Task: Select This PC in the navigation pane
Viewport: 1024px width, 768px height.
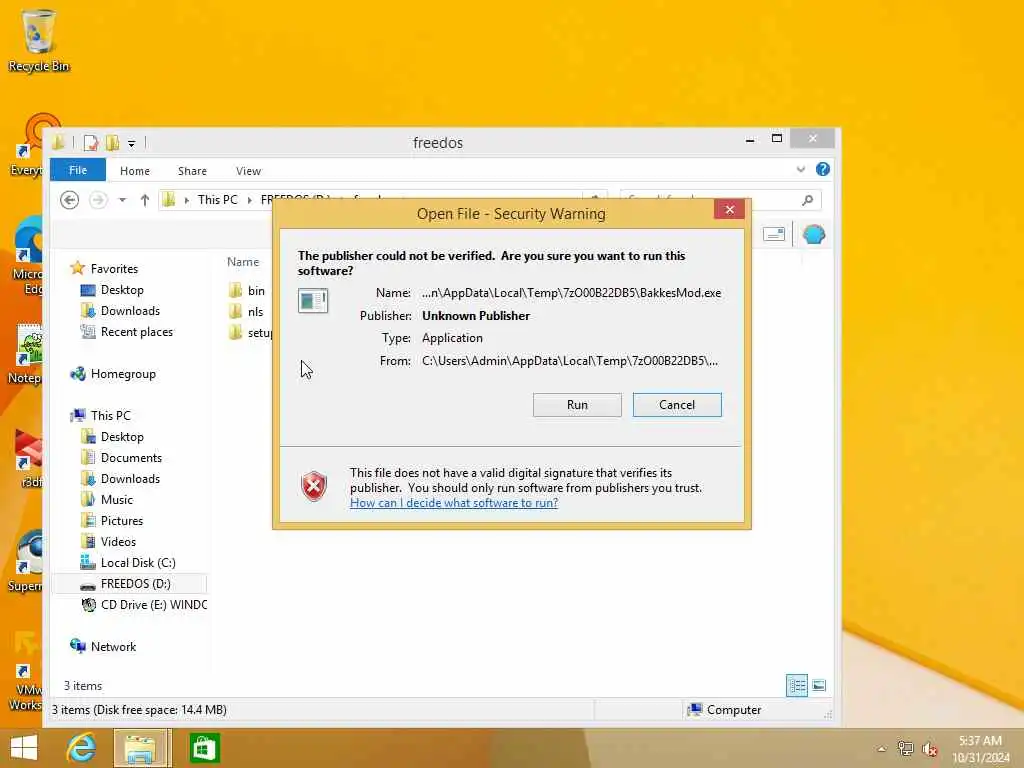Action: click(110, 415)
